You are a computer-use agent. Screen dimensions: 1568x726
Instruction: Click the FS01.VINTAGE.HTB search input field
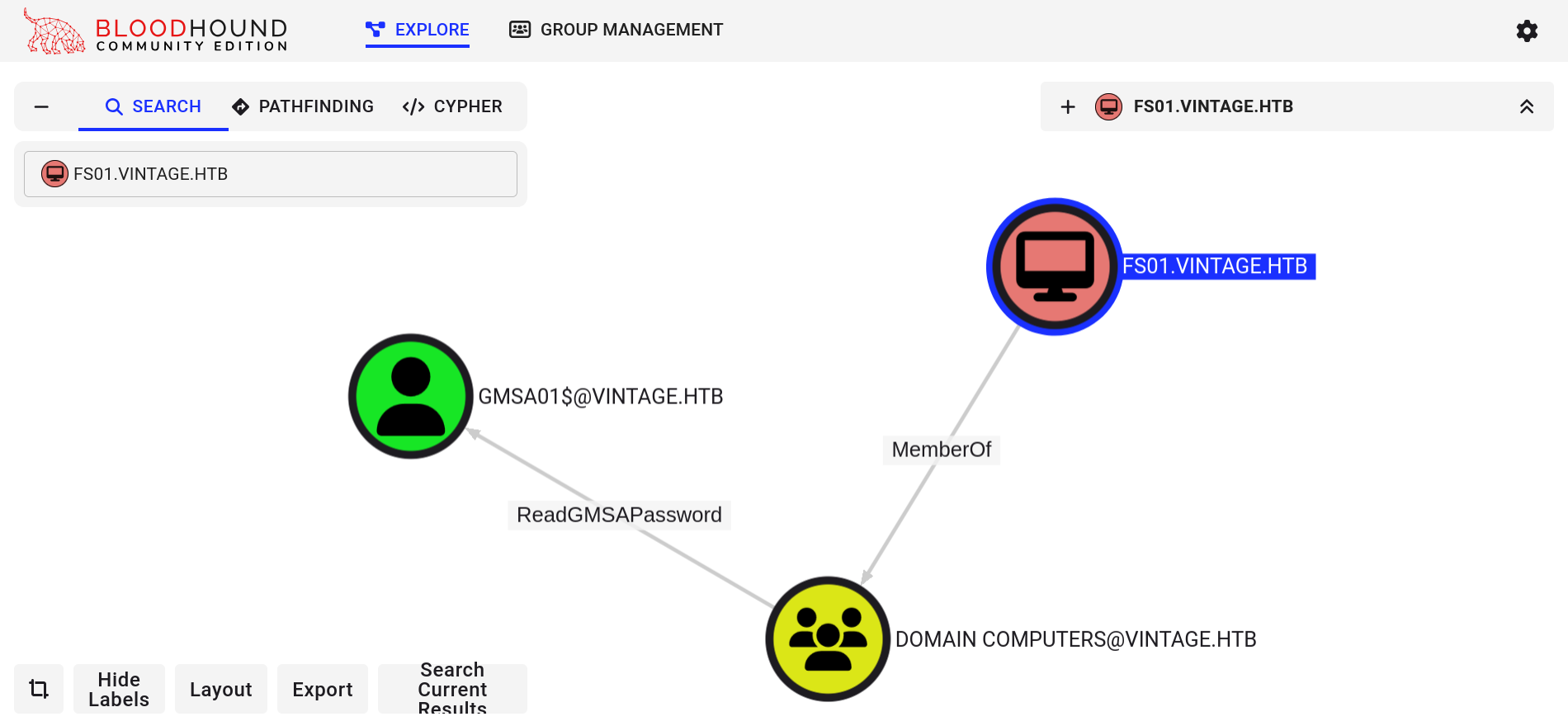(x=271, y=174)
